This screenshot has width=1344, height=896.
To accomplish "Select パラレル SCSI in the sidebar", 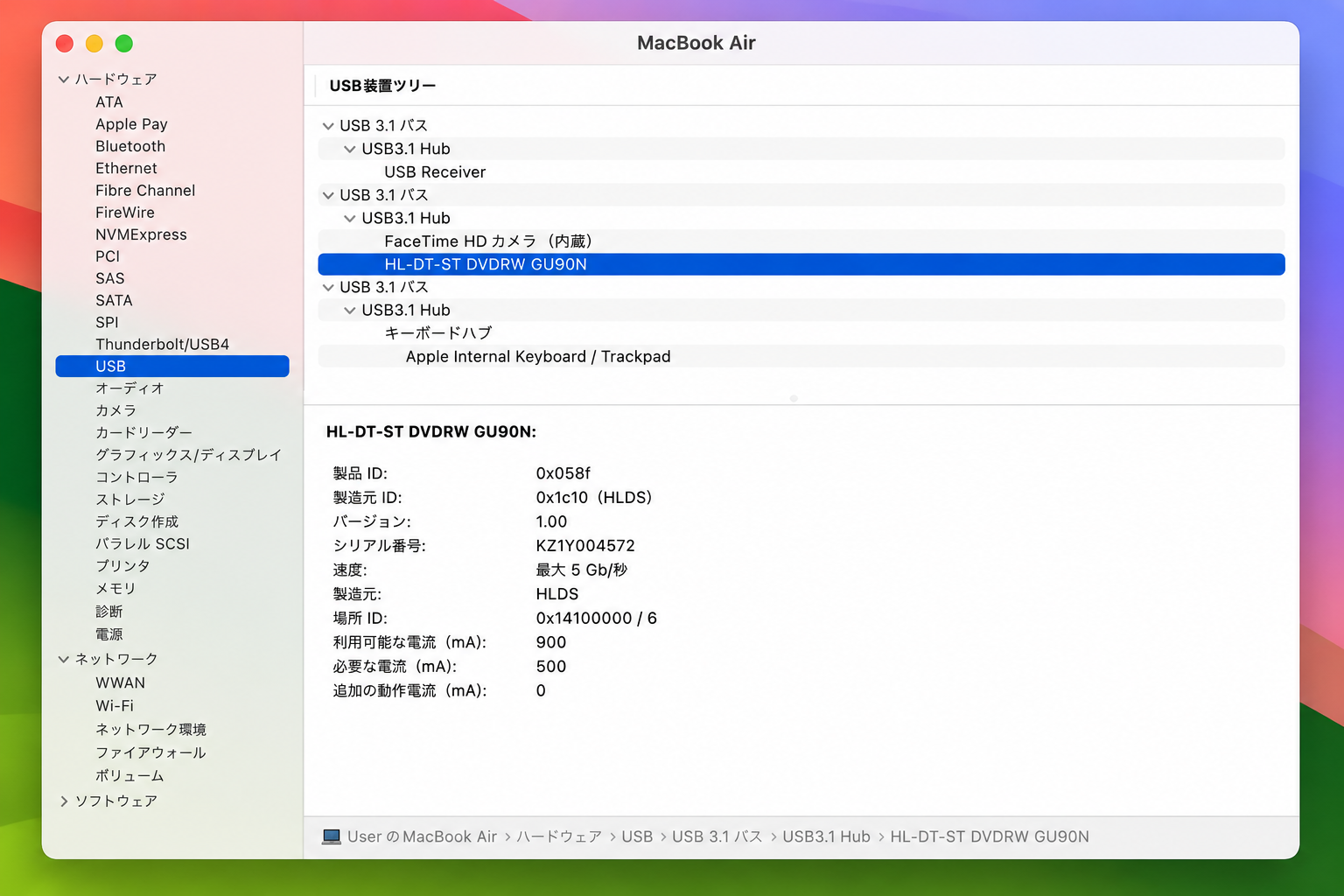I will (x=143, y=543).
